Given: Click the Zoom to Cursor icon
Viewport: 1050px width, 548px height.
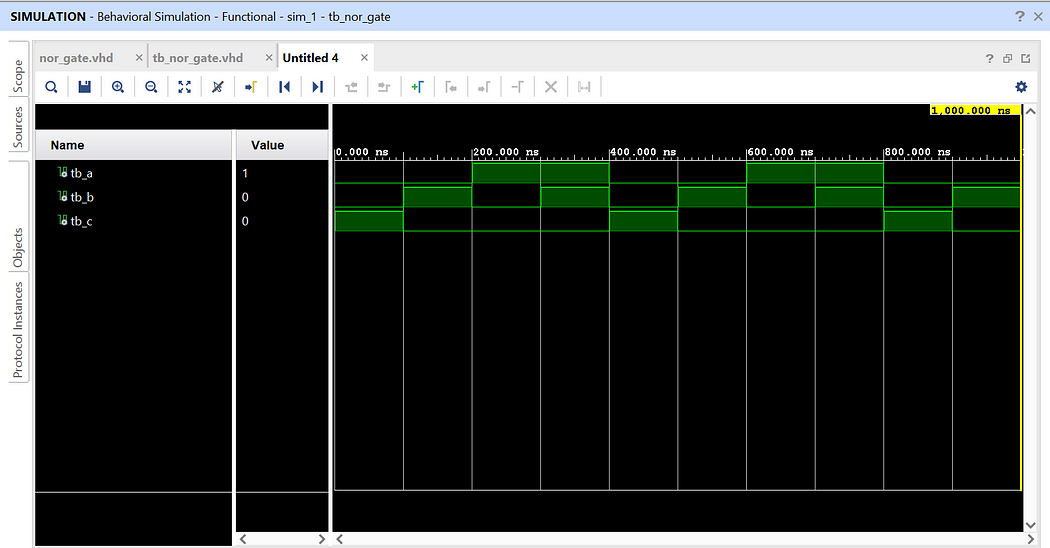Looking at the screenshot, I should (218, 86).
